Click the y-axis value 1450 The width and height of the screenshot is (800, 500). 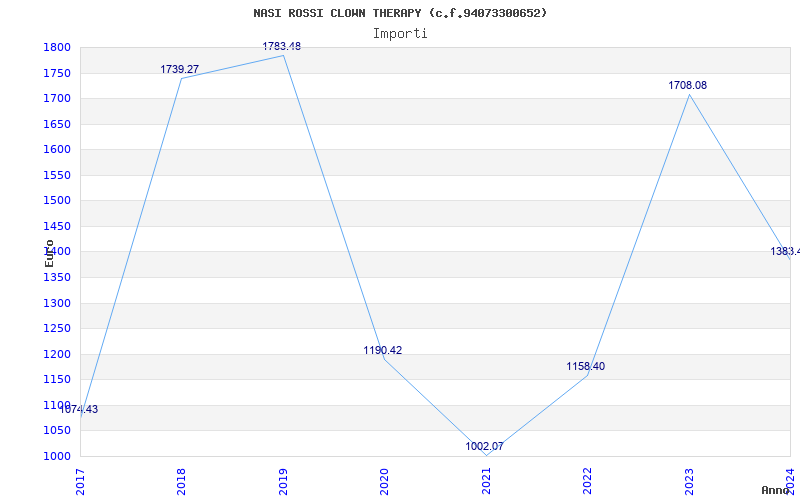[x=57, y=226]
